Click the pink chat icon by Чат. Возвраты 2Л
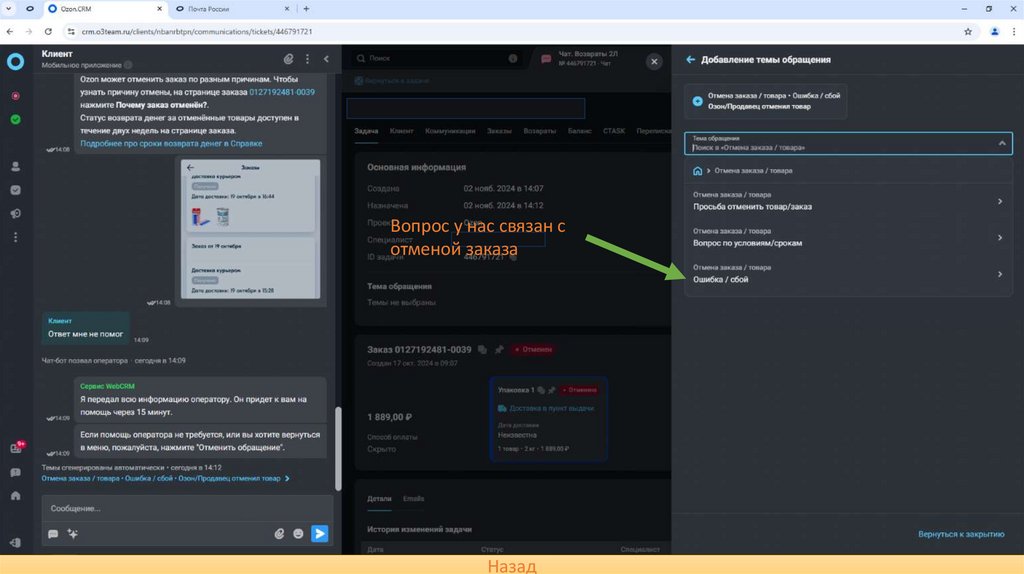 pos(546,59)
